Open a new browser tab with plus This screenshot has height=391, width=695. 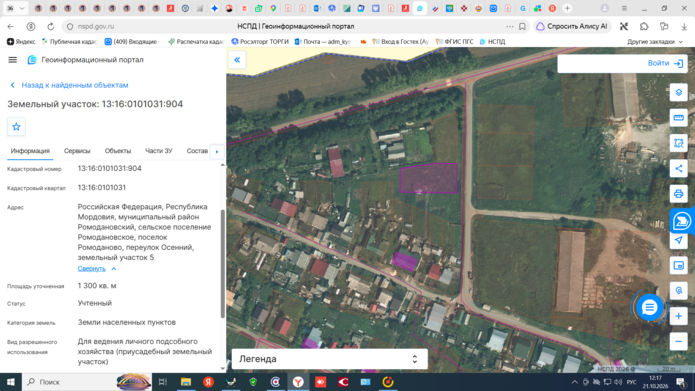click(567, 8)
